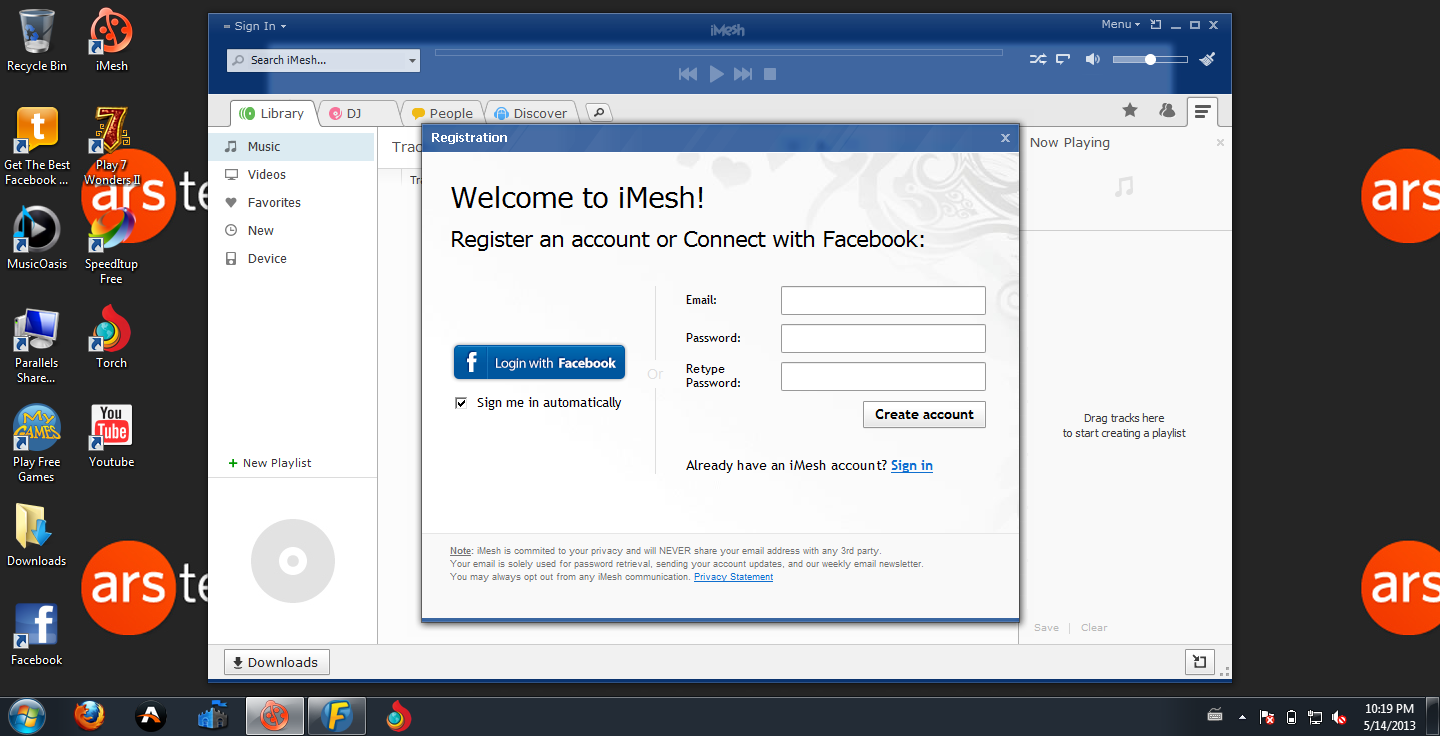Click the track progress bar
The width and height of the screenshot is (1440, 736).
718,52
